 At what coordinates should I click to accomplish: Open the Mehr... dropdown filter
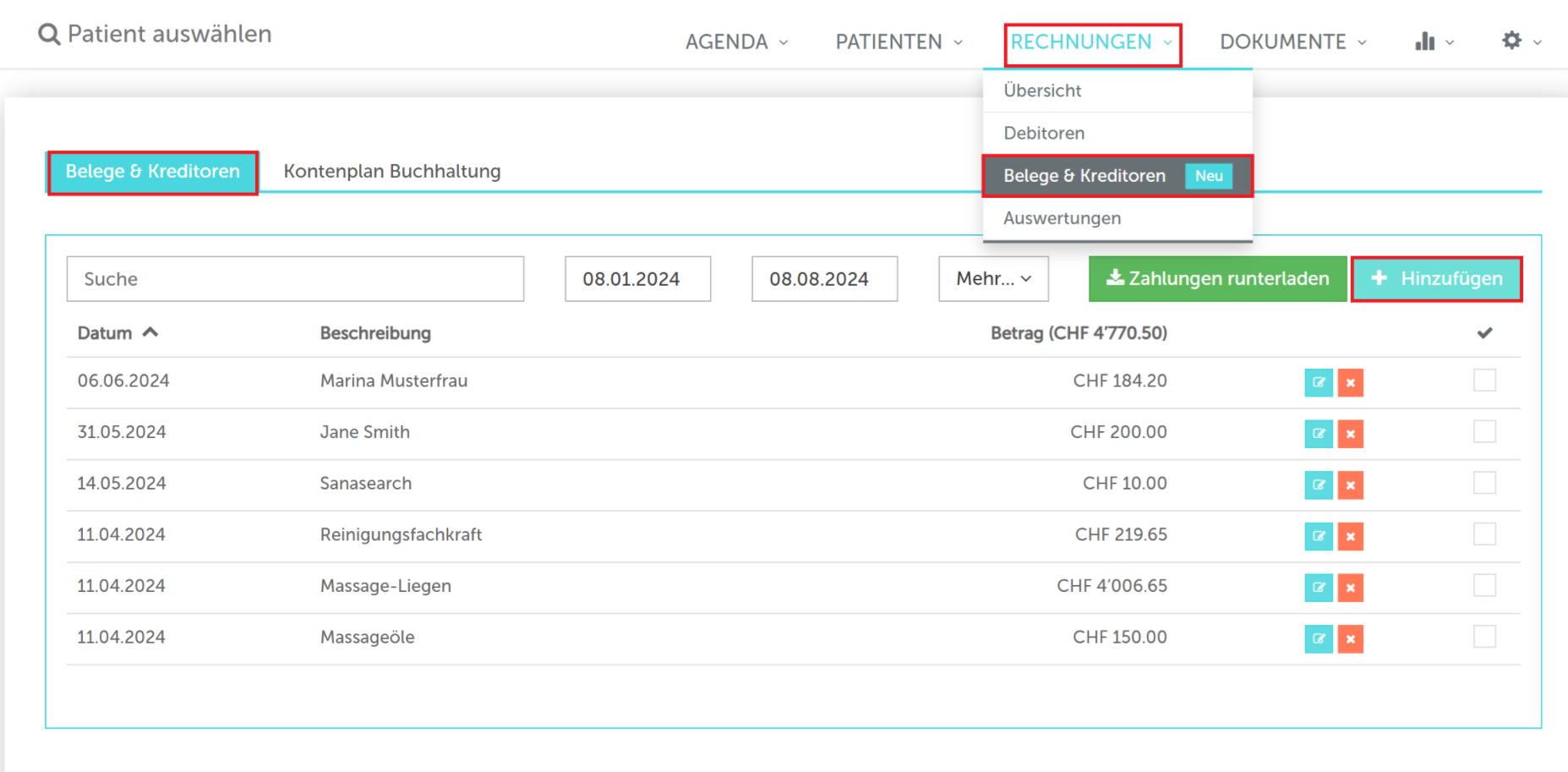[x=993, y=279]
